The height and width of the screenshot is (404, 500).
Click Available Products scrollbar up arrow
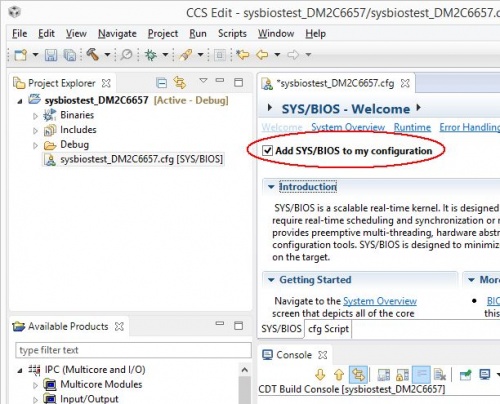coord(245,370)
